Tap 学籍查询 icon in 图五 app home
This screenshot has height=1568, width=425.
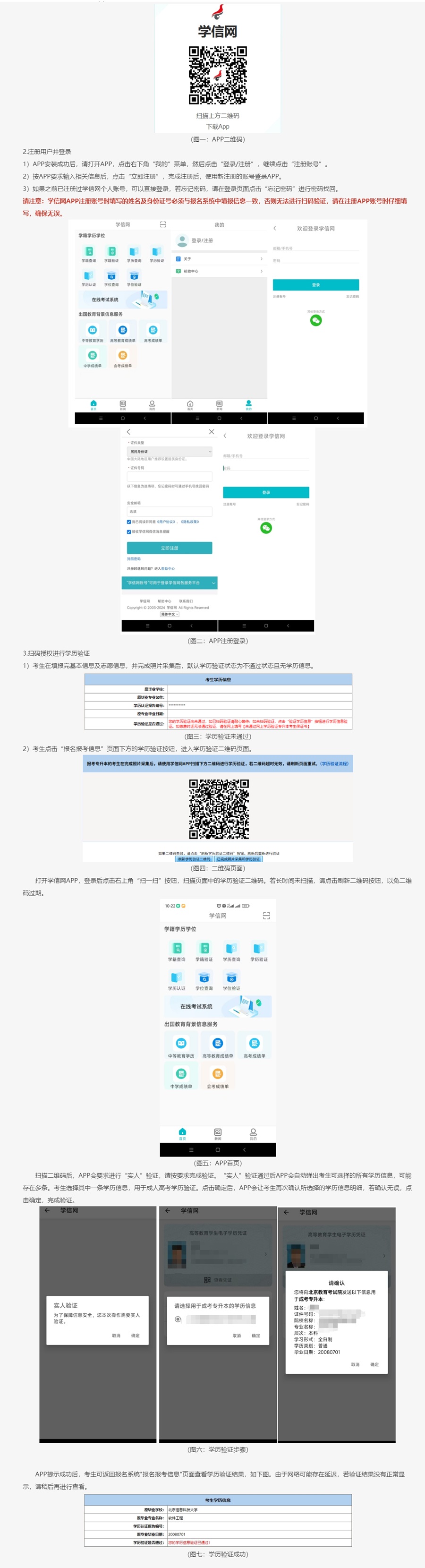tap(177, 948)
